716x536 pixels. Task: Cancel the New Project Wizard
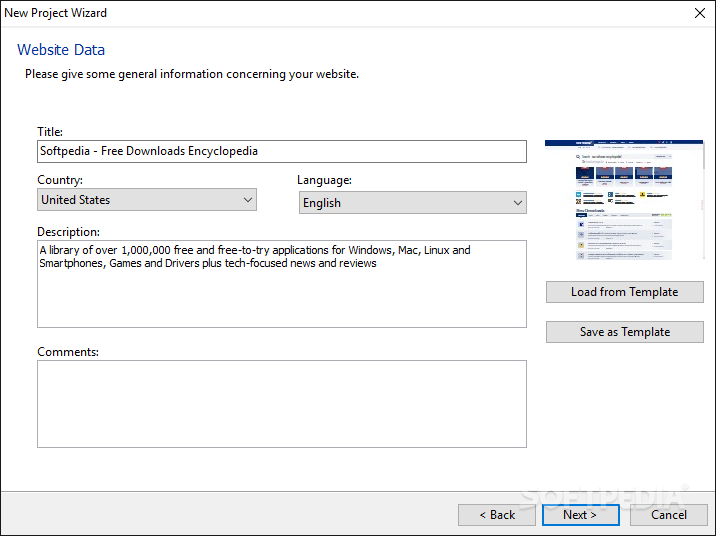tap(669, 515)
